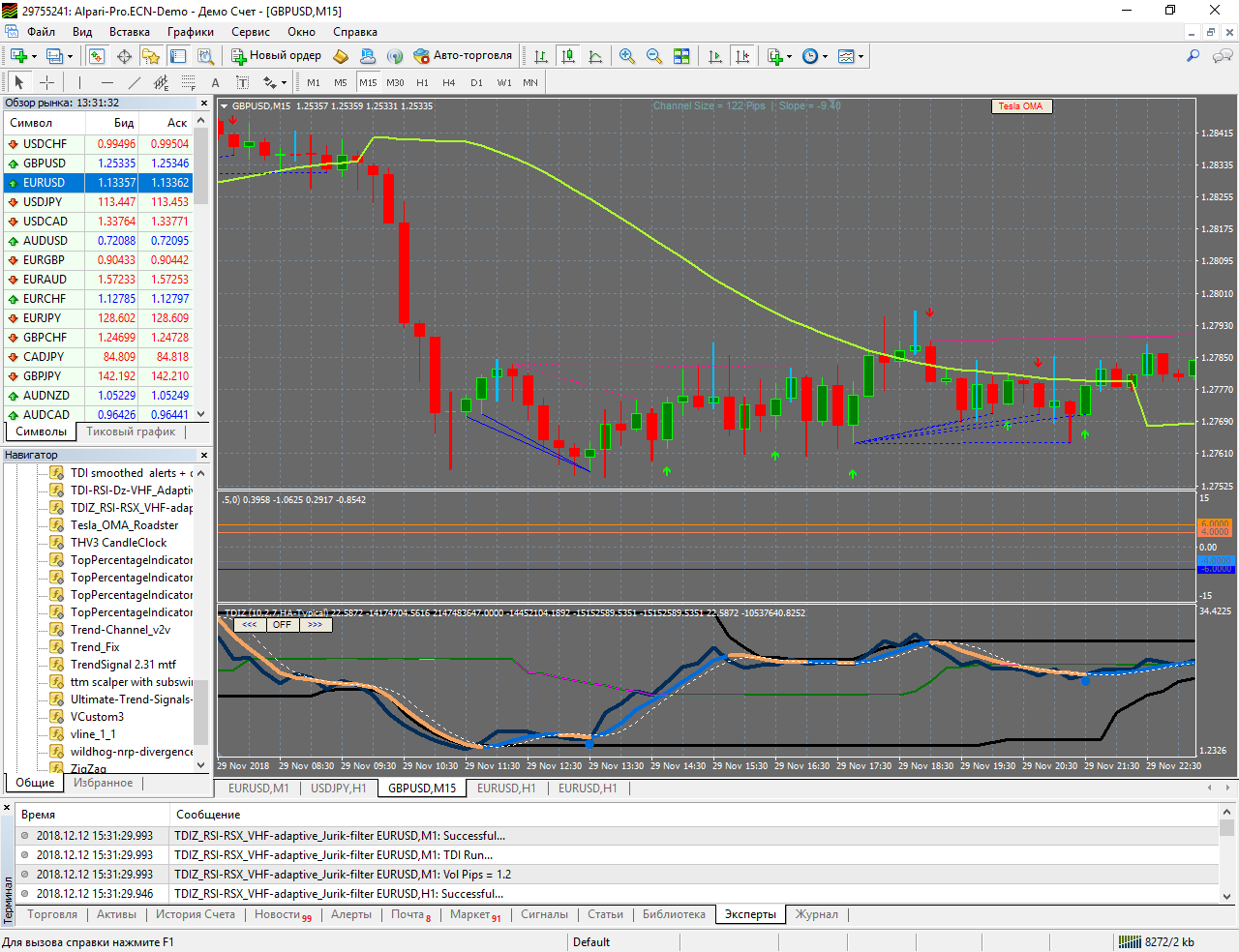1239x952 pixels.
Task: Switch to the USDJPY,H1 chart tab
Action: pyautogui.click(x=338, y=788)
